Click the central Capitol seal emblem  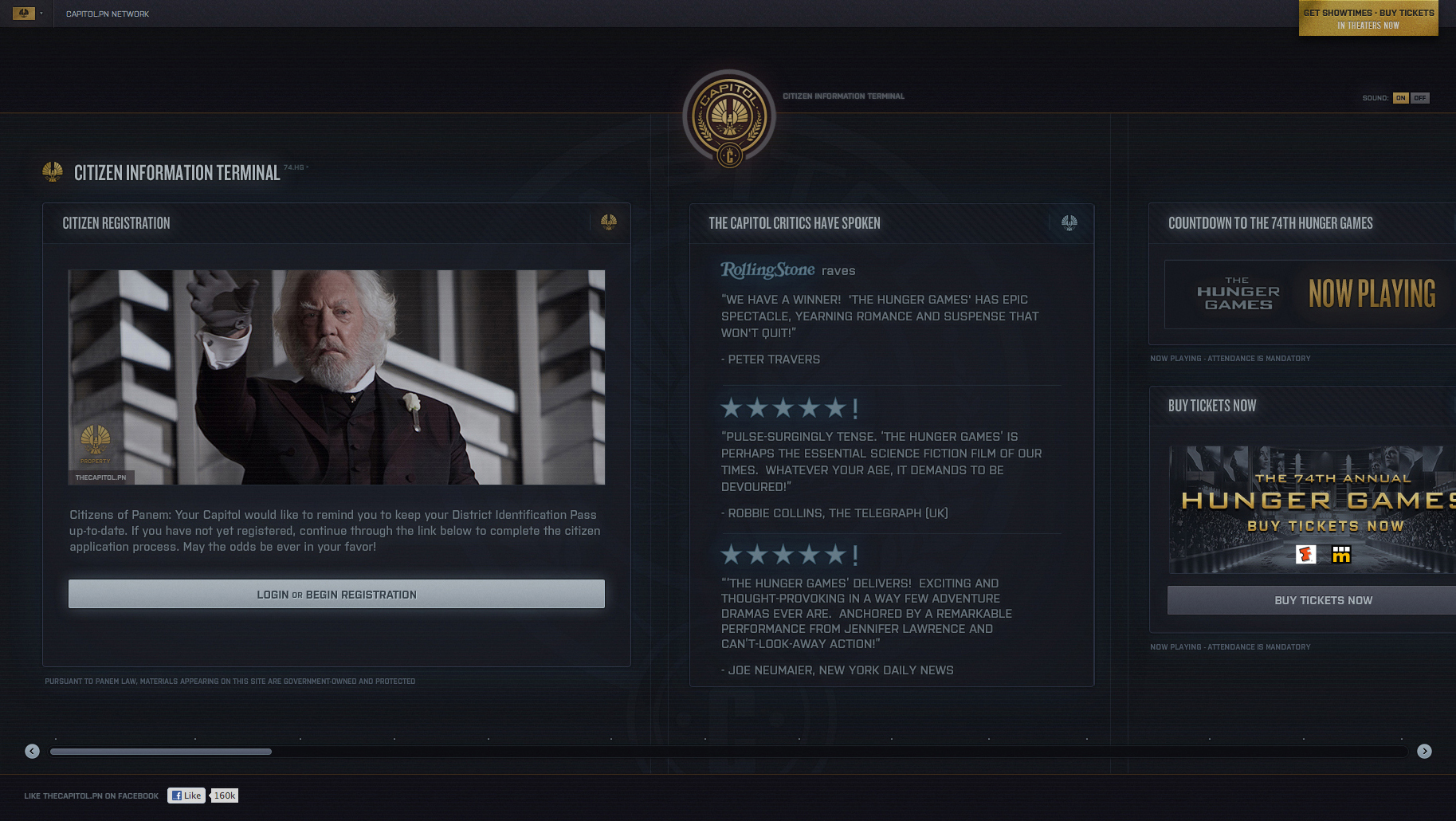tap(729, 117)
